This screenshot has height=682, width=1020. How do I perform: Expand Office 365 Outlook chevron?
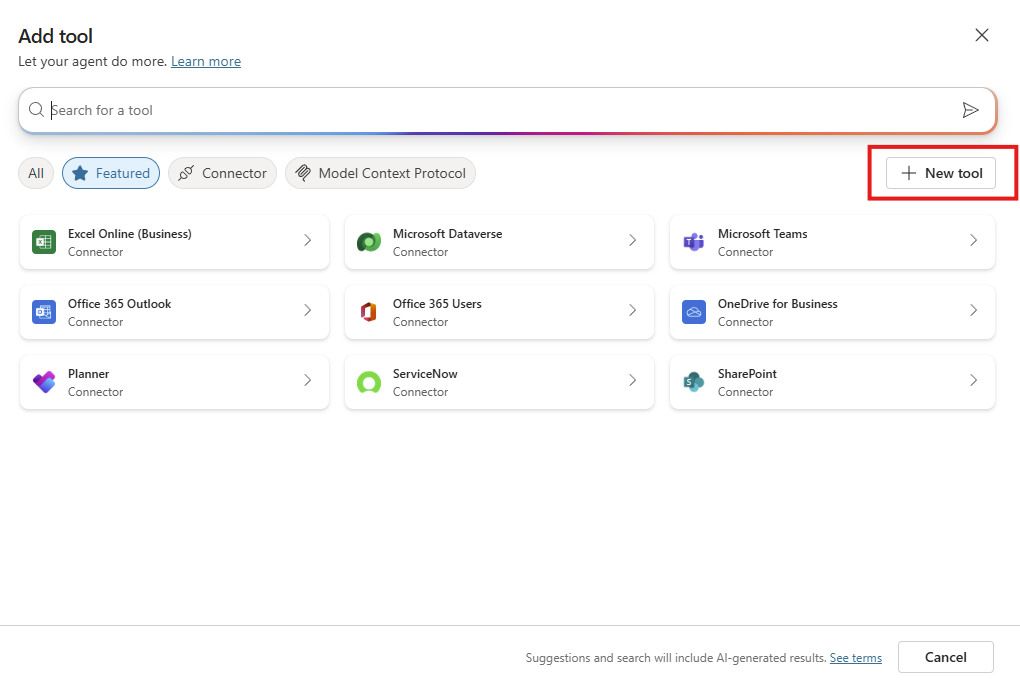[x=308, y=310]
